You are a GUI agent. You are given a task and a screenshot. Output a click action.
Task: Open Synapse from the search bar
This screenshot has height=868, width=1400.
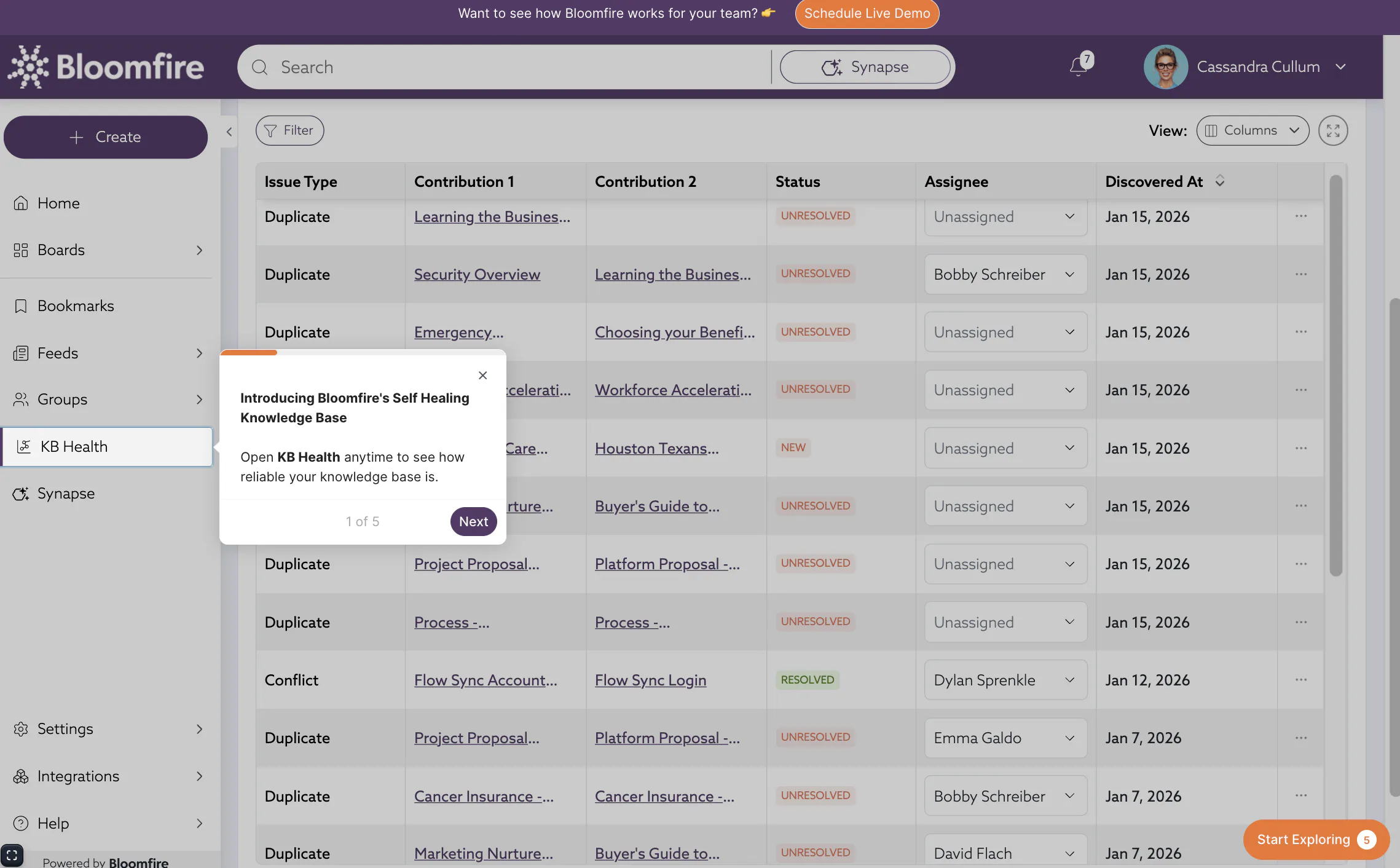coord(865,67)
